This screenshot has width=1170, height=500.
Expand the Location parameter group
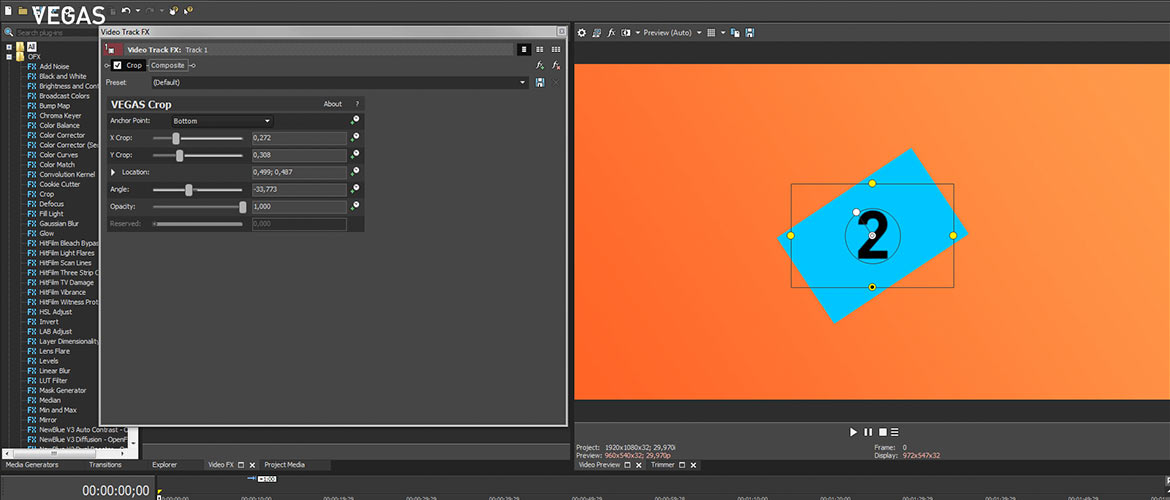[113, 173]
